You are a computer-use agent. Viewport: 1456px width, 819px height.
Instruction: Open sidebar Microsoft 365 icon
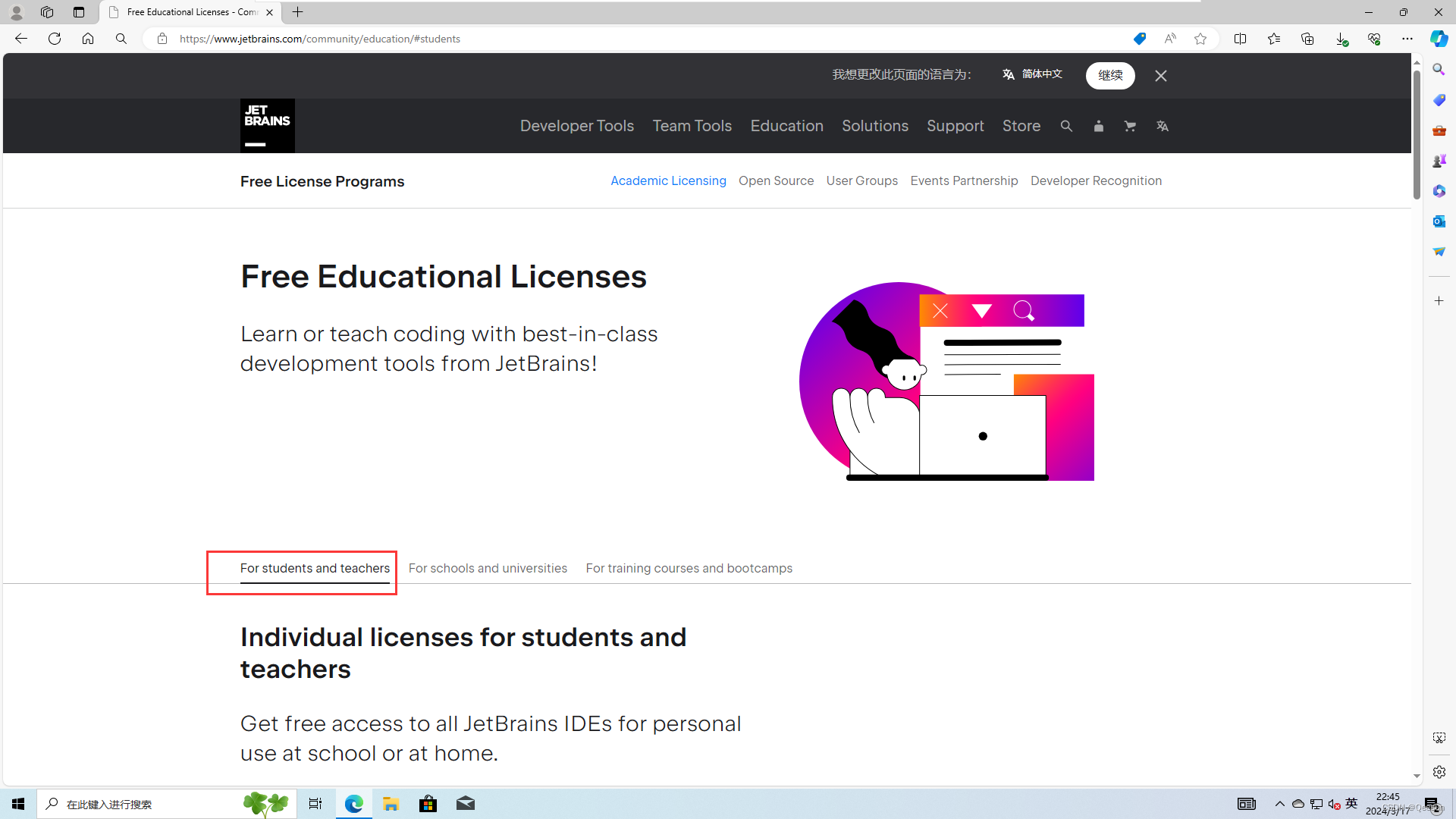coord(1439,191)
